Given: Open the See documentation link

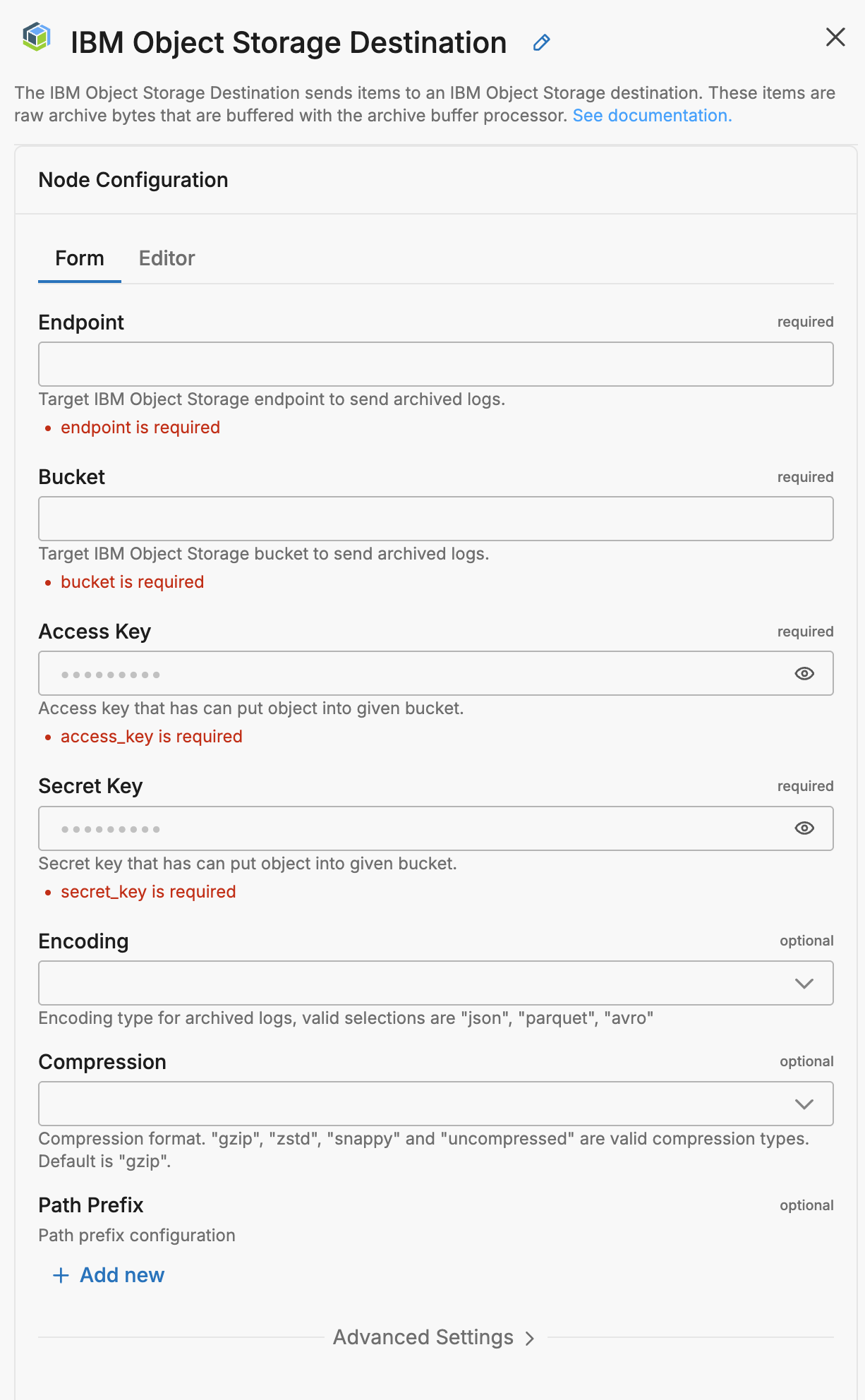Looking at the screenshot, I should click(x=652, y=116).
